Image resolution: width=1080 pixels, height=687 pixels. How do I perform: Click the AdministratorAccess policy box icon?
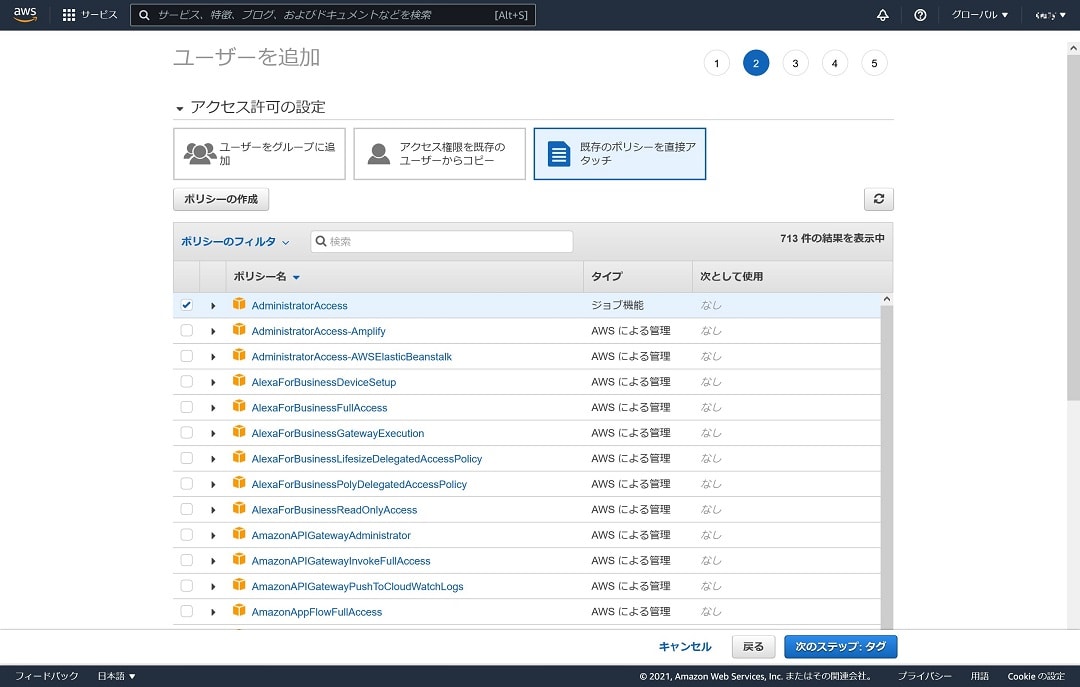(239, 304)
